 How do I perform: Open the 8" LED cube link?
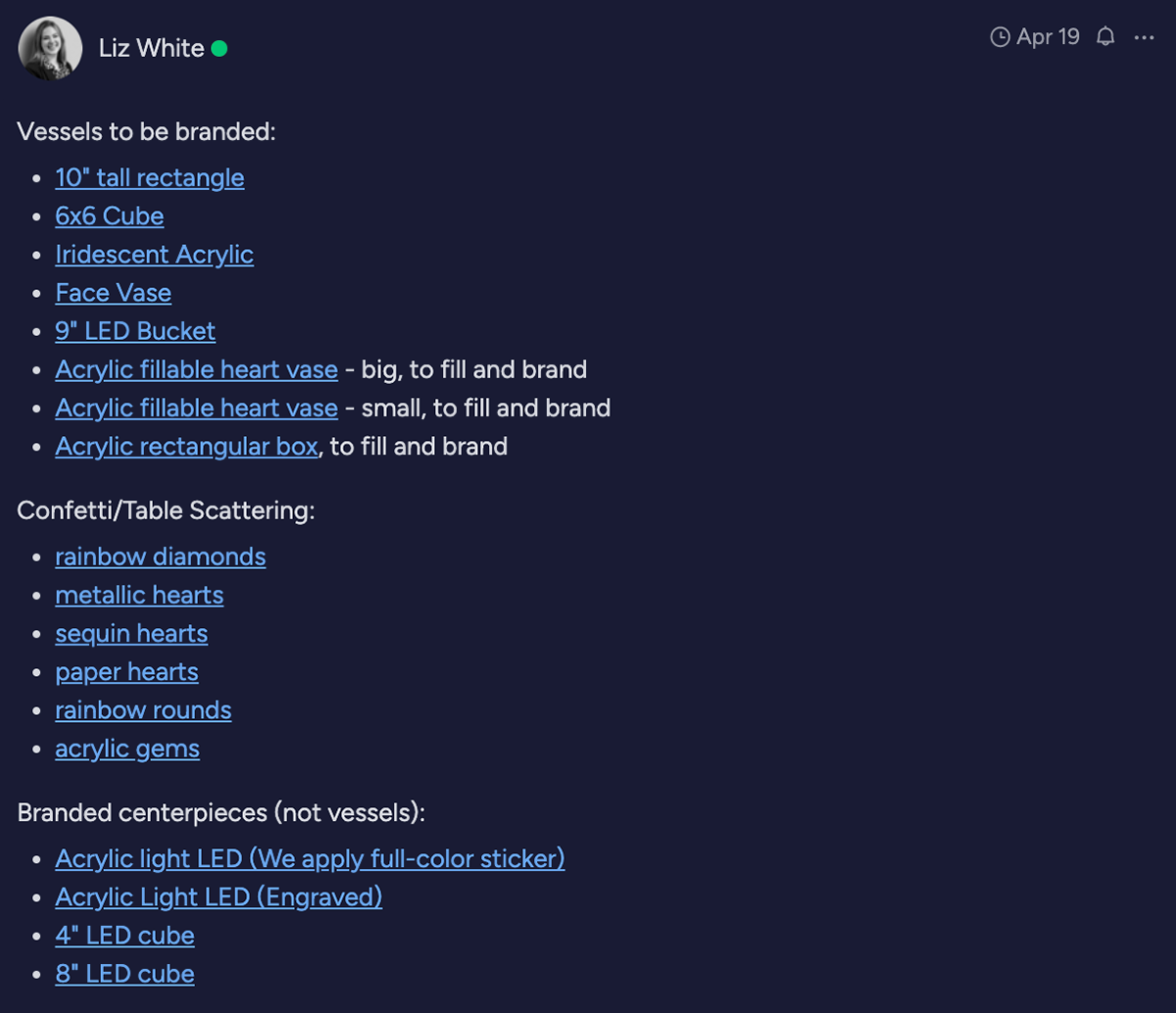point(124,974)
